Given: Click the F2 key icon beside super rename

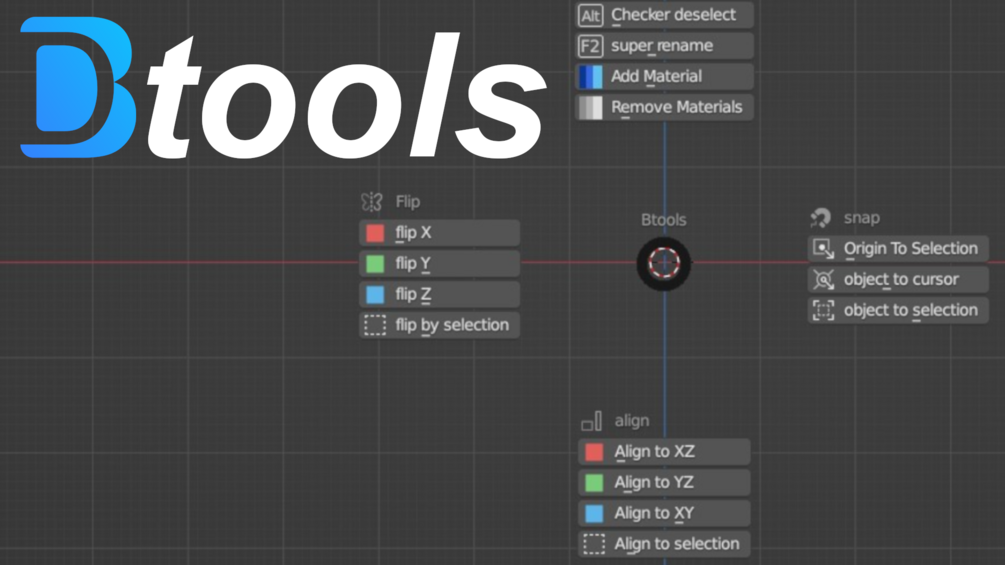Looking at the screenshot, I should click(x=590, y=45).
